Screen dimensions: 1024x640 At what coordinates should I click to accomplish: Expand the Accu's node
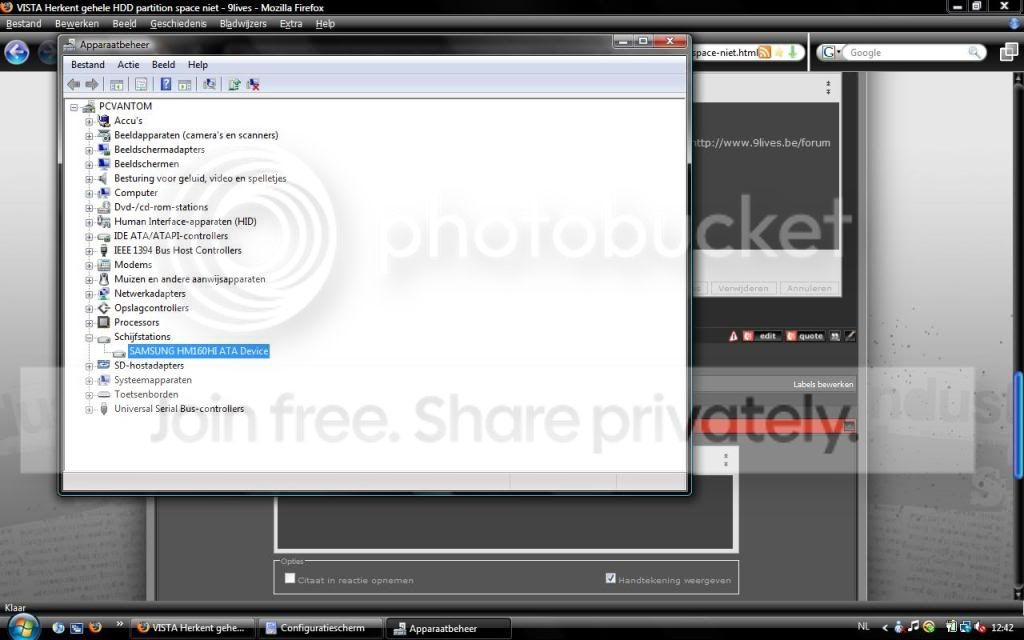pos(89,121)
